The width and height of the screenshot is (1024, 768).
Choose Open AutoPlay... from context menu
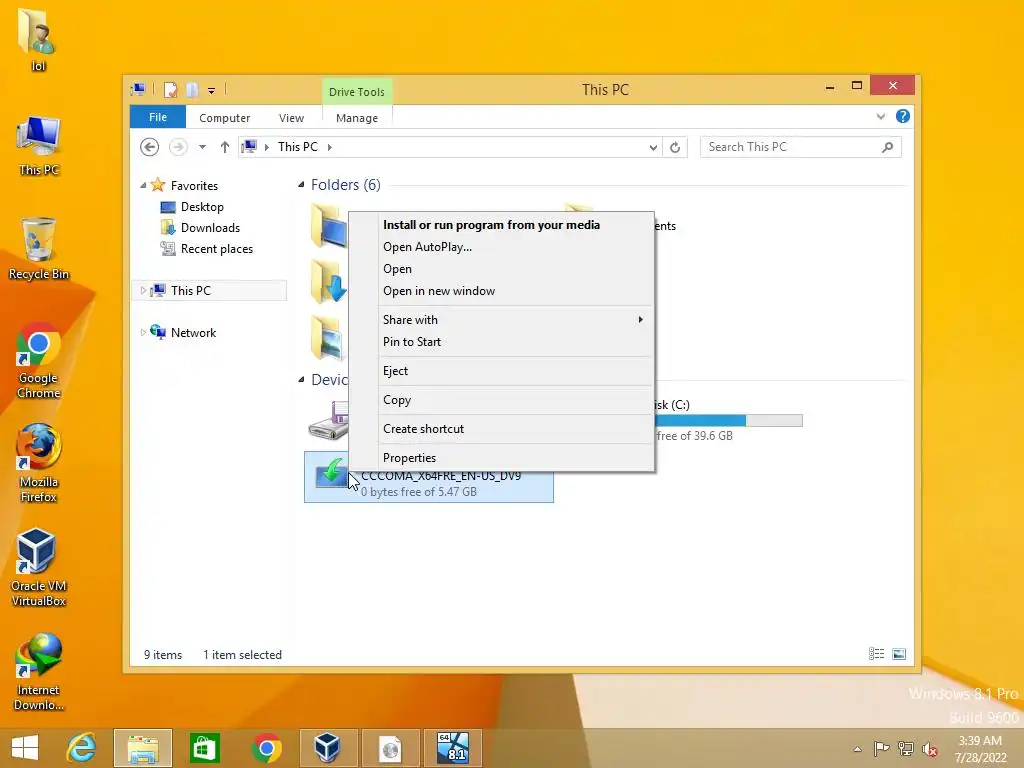(x=502, y=247)
